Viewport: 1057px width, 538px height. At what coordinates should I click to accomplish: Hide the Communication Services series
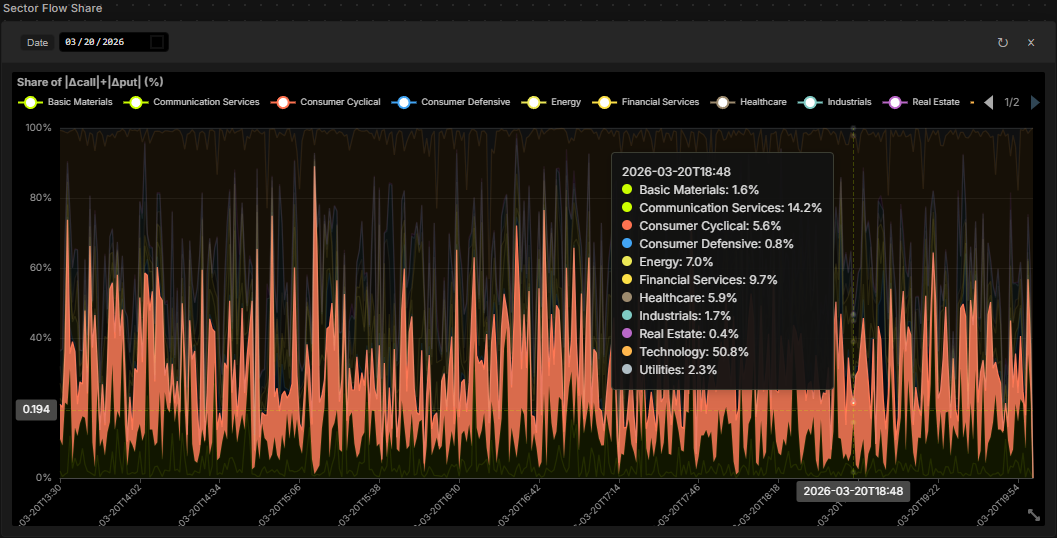pos(137,102)
